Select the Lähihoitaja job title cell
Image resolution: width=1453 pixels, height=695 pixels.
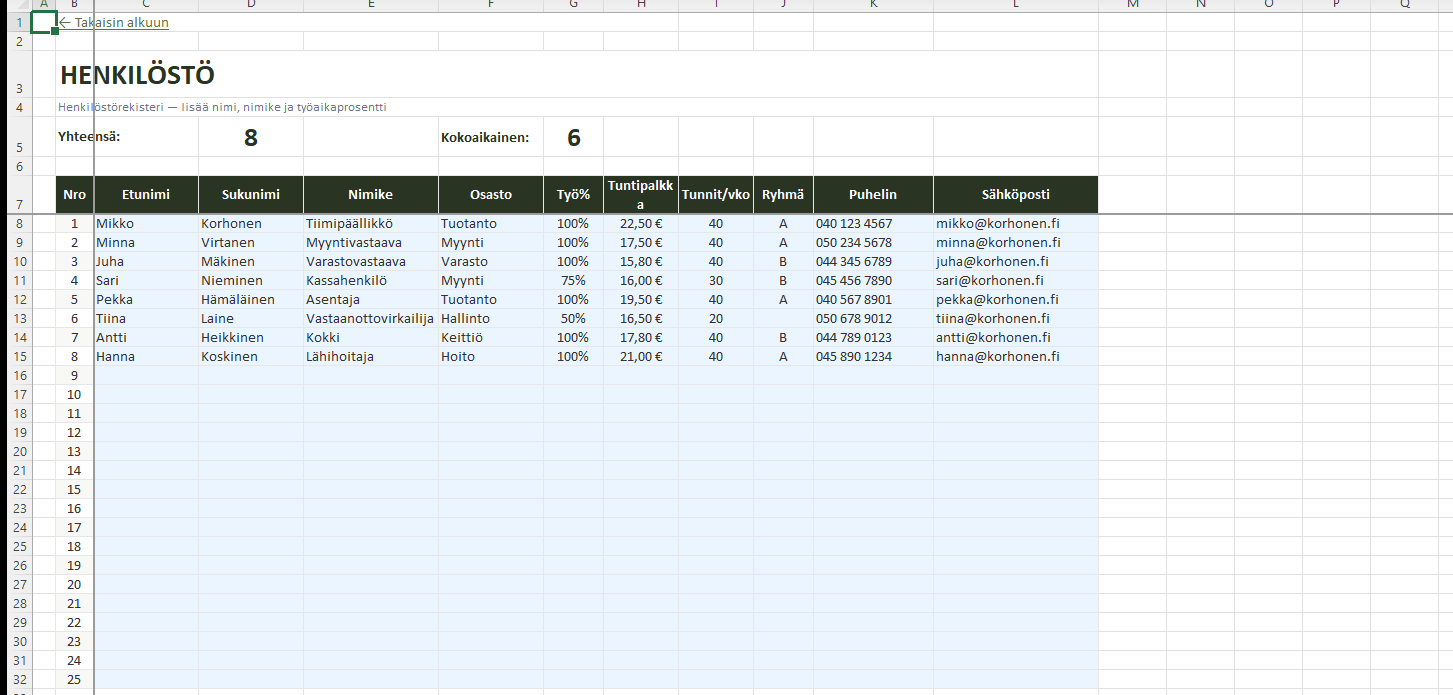coord(340,357)
